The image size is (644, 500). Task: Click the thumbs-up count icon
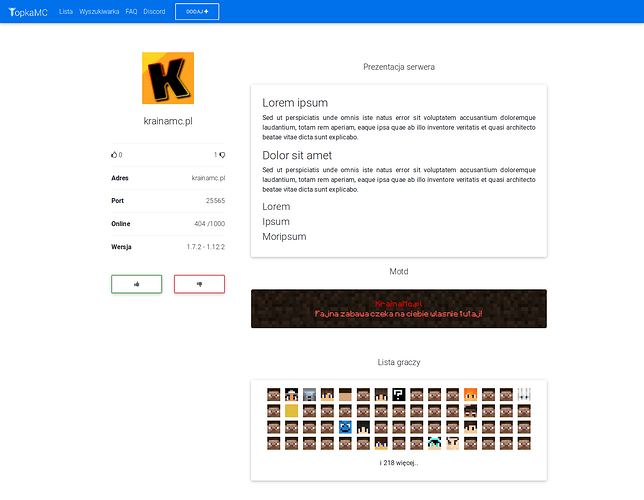pyautogui.click(x=114, y=155)
